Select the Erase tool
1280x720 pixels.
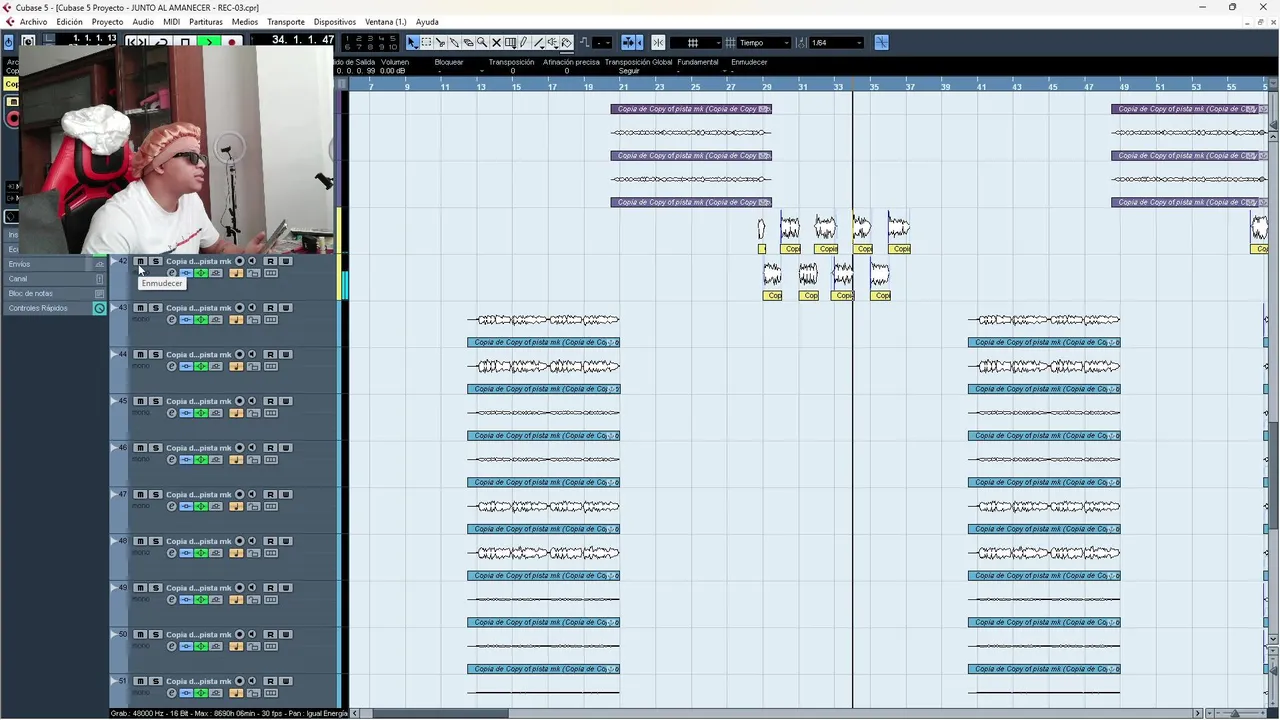pyautogui.click(x=468, y=43)
